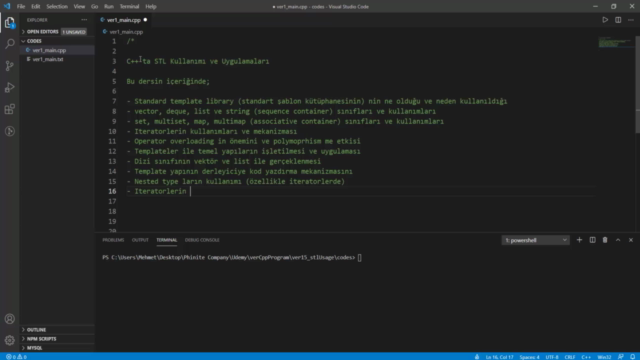Click the editor vertical scrollbar

tap(637, 84)
